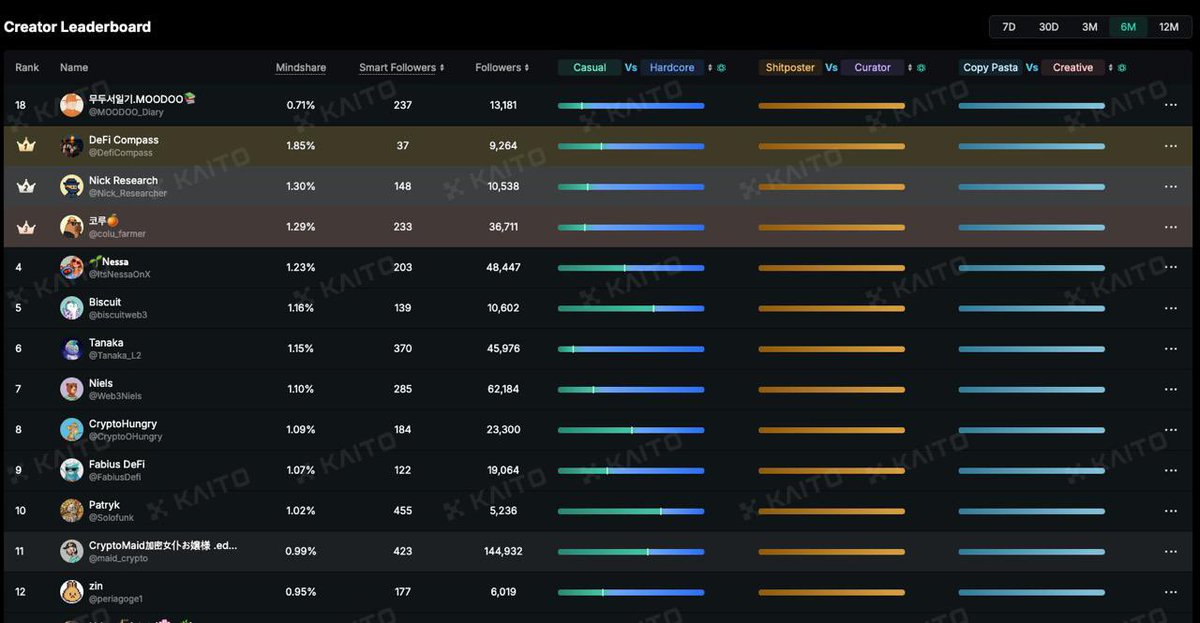Click sort arrows next to Curator
This screenshot has width=1200, height=623.
(910, 68)
